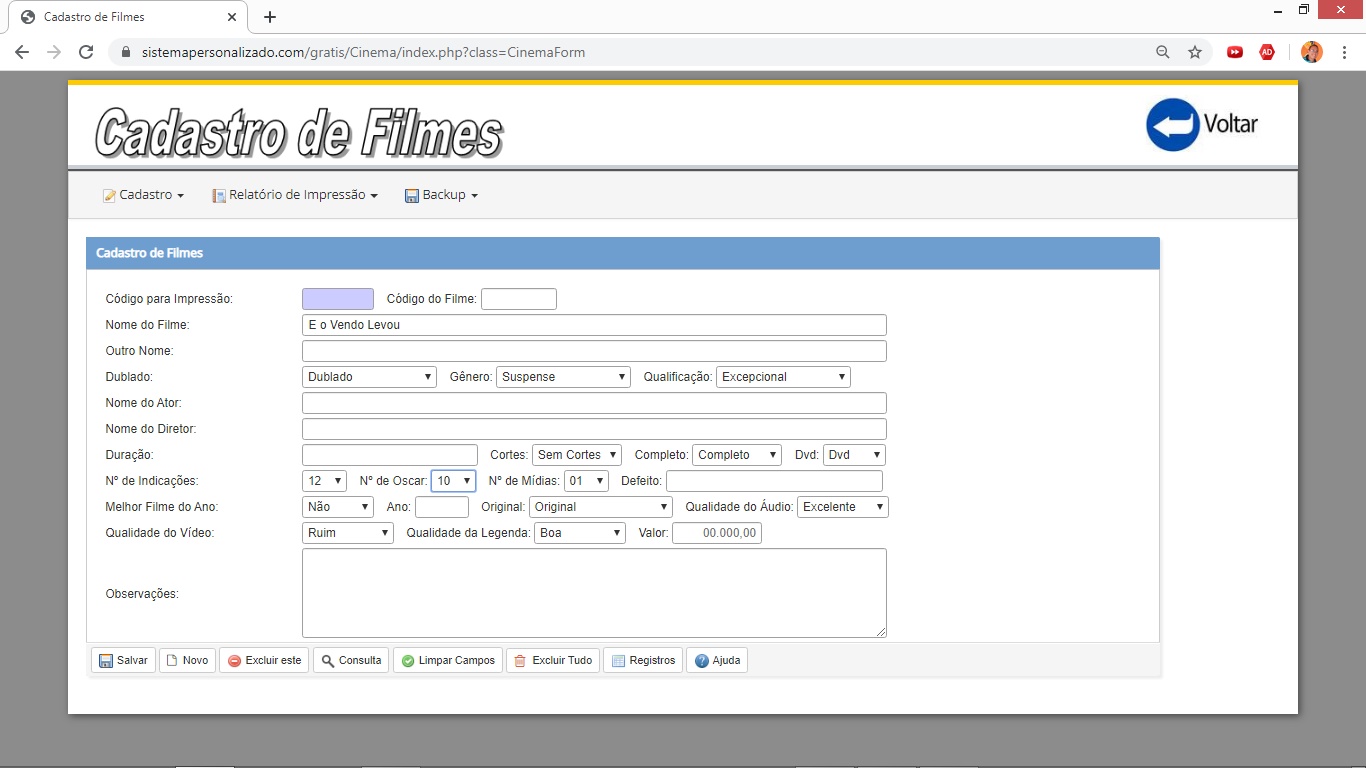Screen dimensions: 1366x768
Task: Expand the Gênero dropdown showing Suspense
Action: tap(563, 377)
